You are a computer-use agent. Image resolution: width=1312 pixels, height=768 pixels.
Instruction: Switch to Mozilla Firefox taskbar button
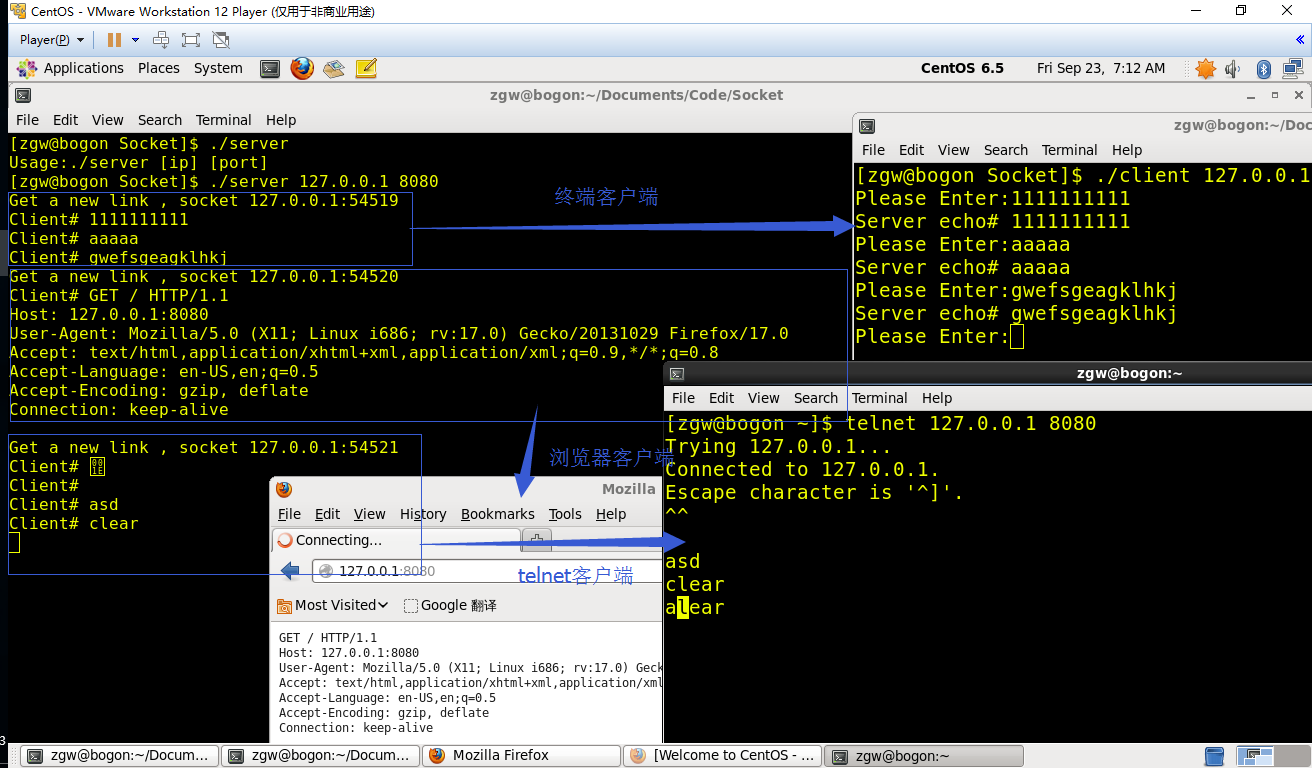(521, 756)
